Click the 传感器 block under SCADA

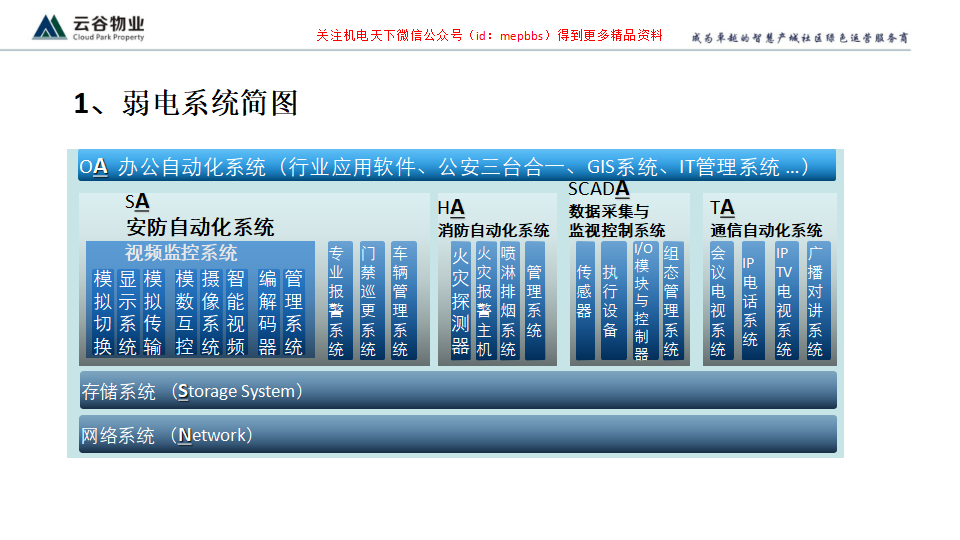click(584, 300)
